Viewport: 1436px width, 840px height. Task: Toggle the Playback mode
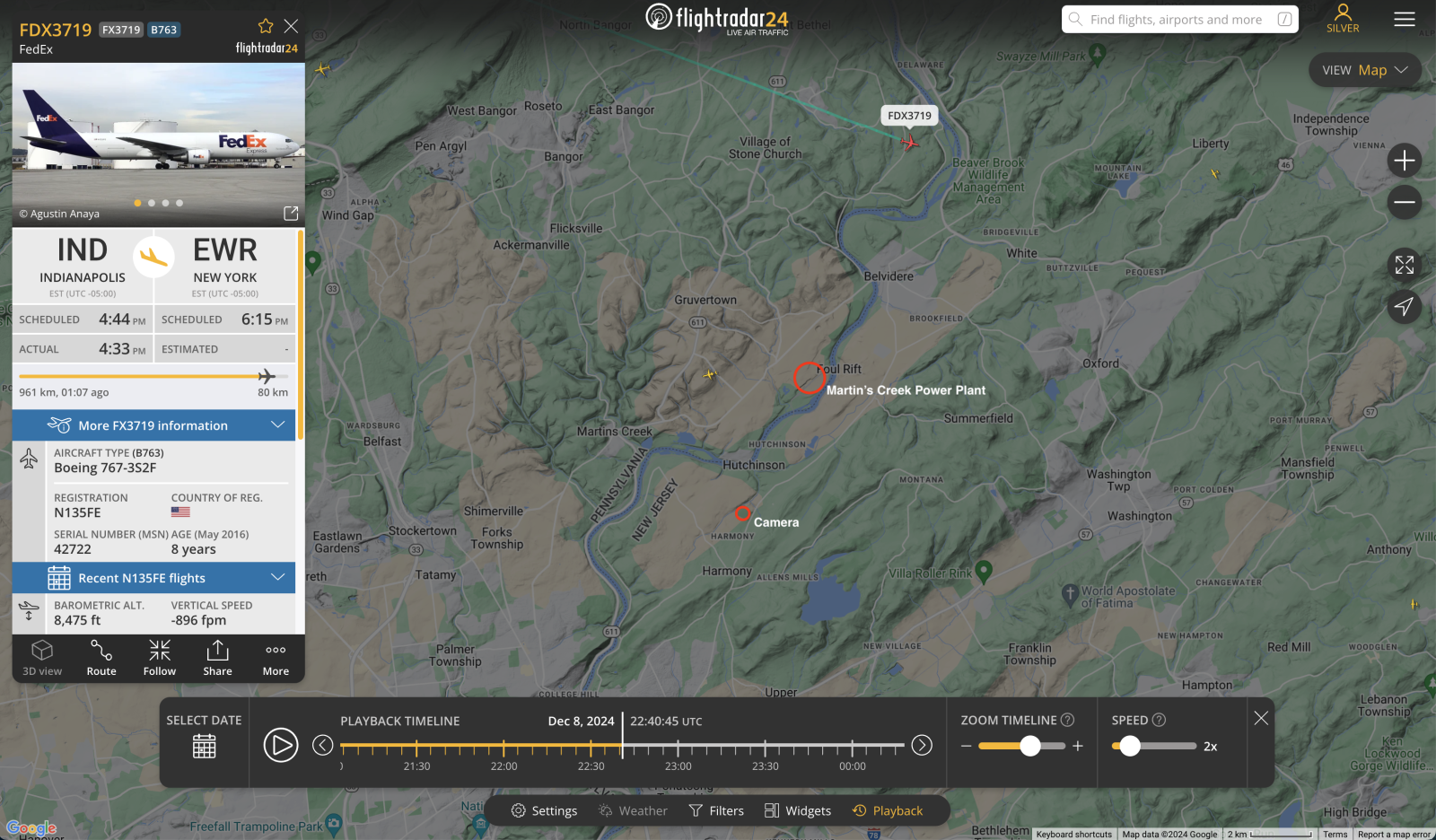(888, 810)
